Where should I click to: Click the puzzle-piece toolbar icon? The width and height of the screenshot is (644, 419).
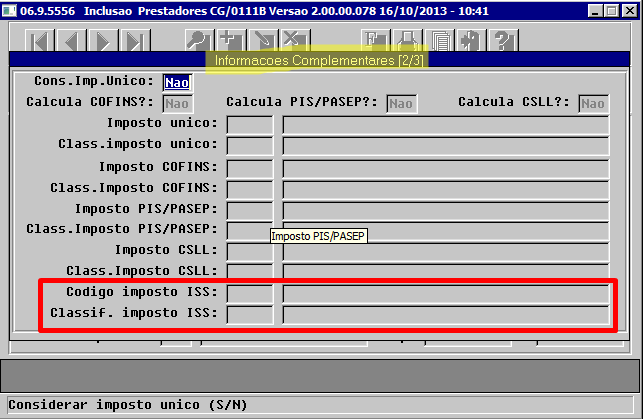click(472, 41)
